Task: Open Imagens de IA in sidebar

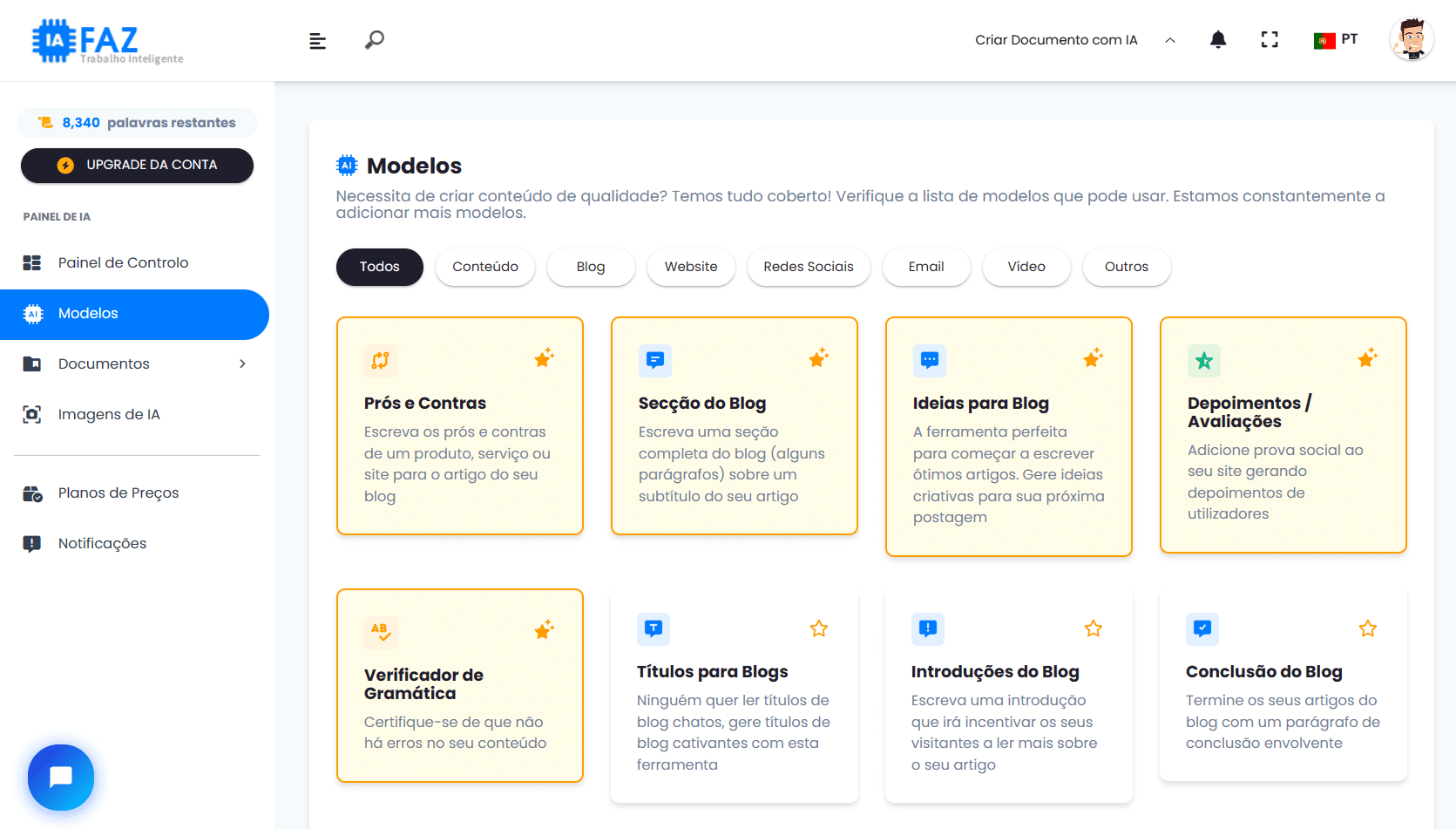Action: (109, 415)
